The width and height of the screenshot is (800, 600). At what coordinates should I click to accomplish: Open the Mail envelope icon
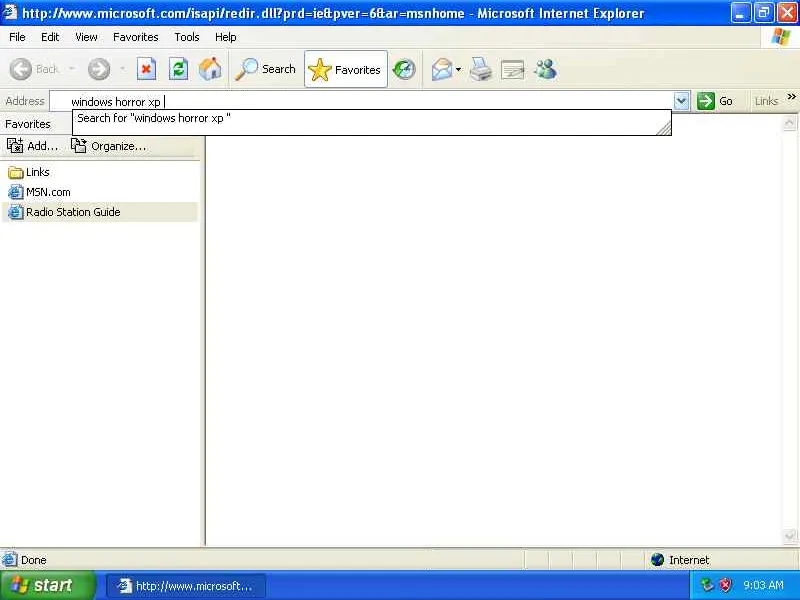click(x=441, y=69)
